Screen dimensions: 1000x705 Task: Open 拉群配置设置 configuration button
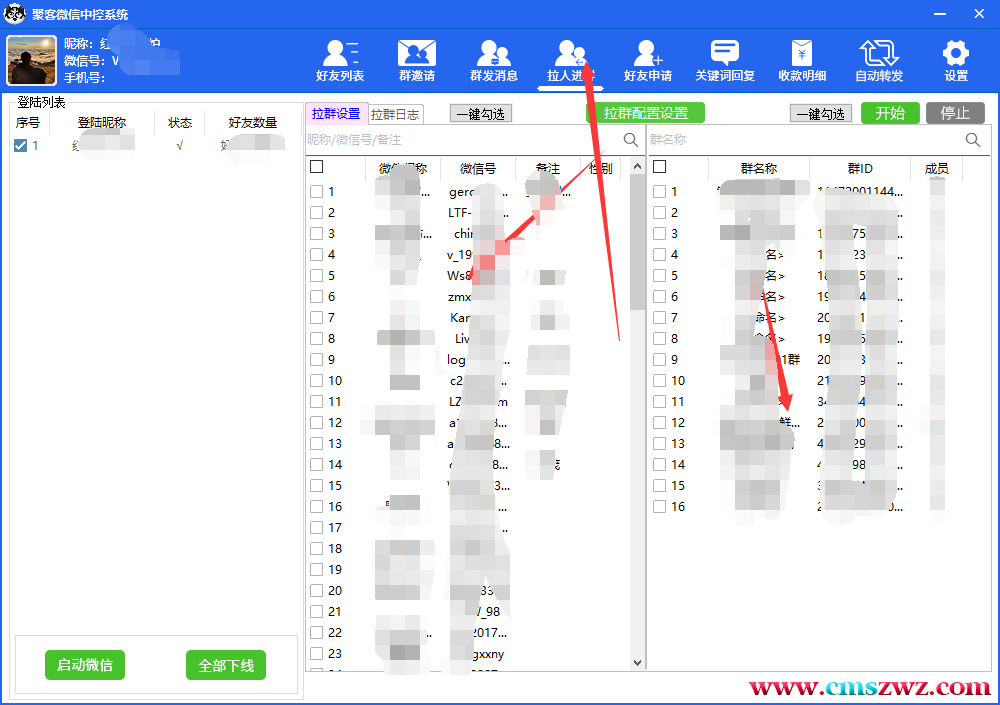645,113
